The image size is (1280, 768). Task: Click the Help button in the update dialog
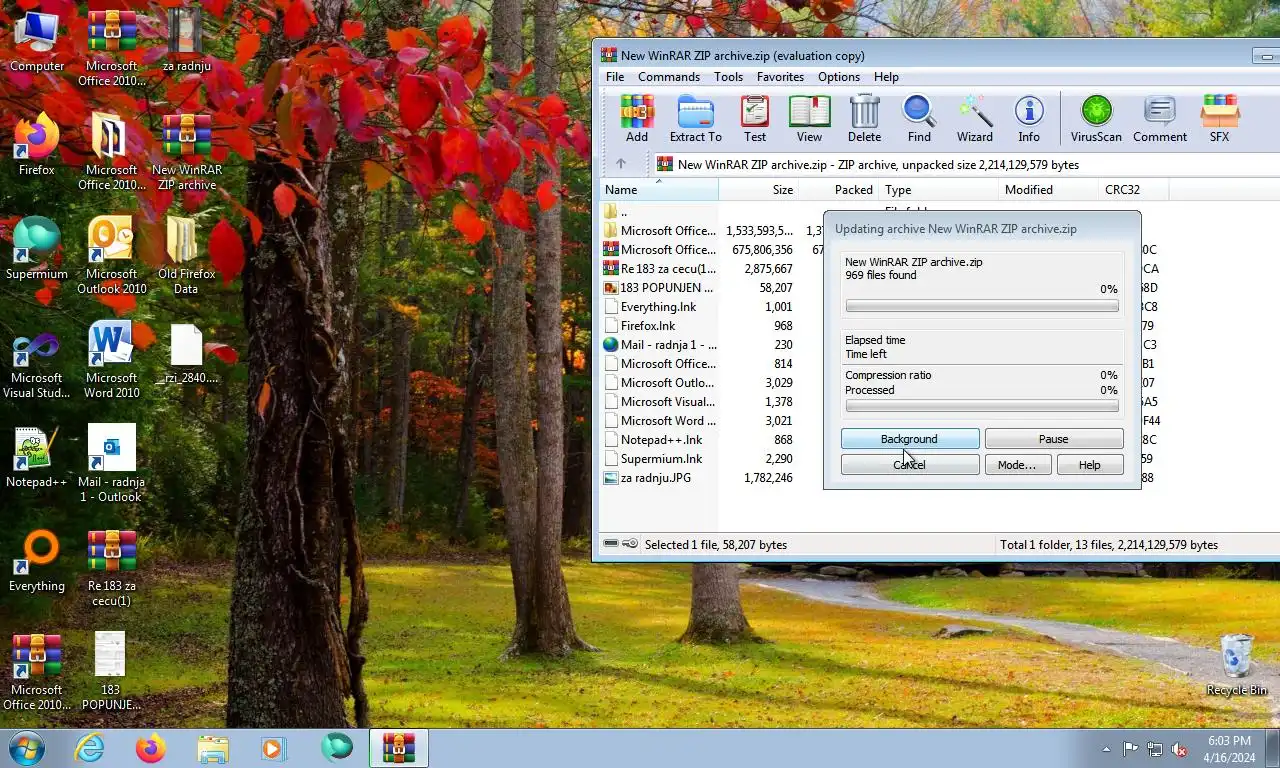[1090, 465]
